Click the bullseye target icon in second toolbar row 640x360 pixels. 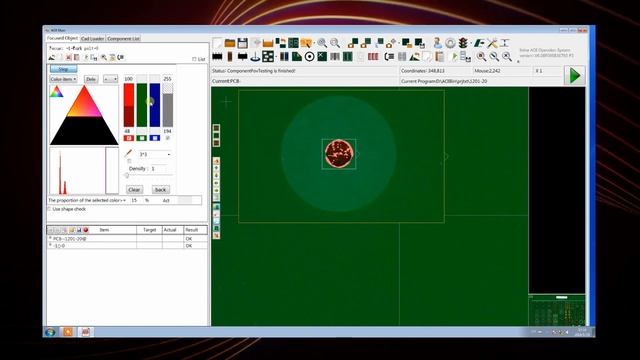(x=309, y=57)
